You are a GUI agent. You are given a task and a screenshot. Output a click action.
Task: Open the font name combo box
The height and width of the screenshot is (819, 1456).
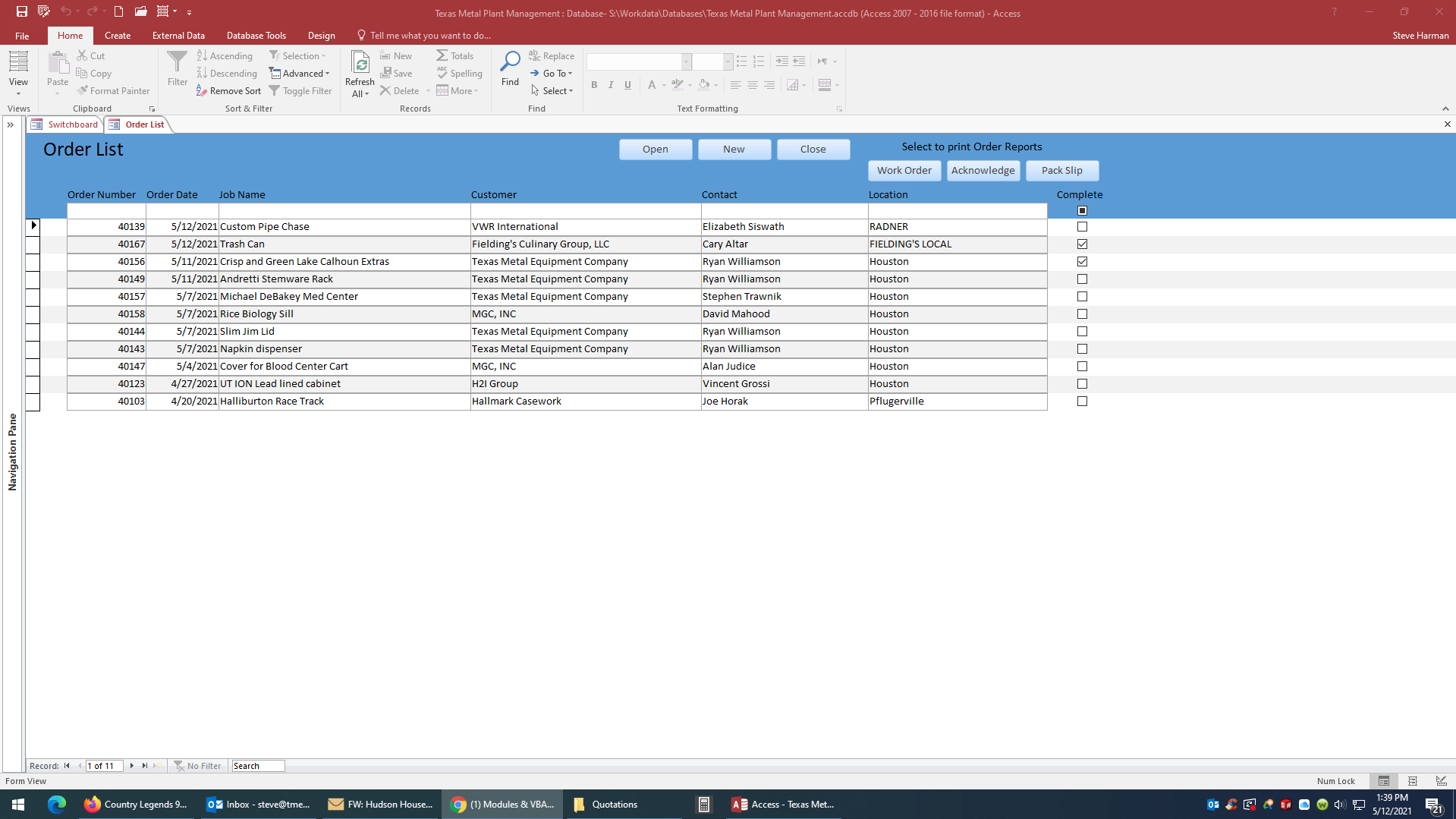coord(639,61)
